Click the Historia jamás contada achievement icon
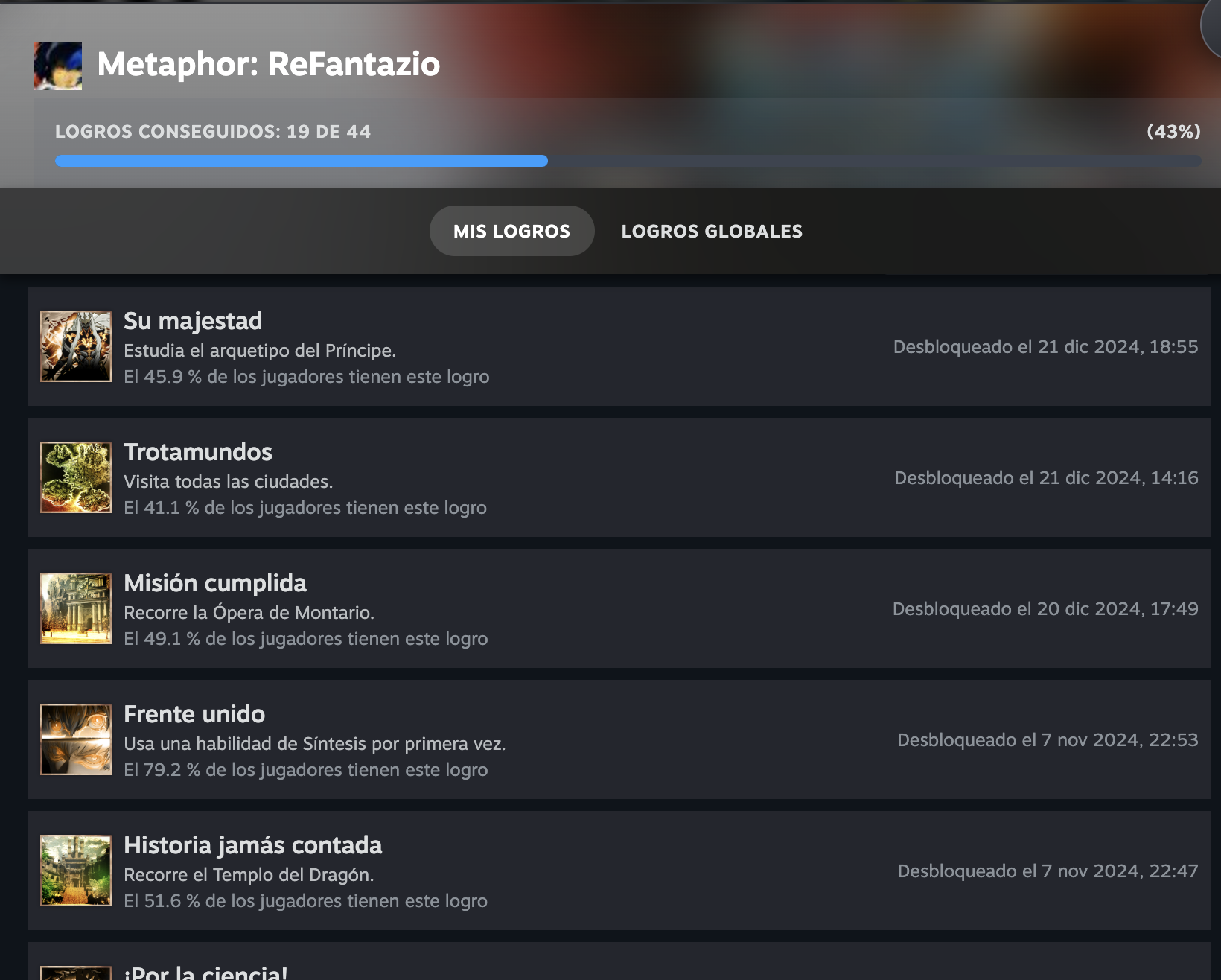1221x980 pixels. (x=76, y=871)
